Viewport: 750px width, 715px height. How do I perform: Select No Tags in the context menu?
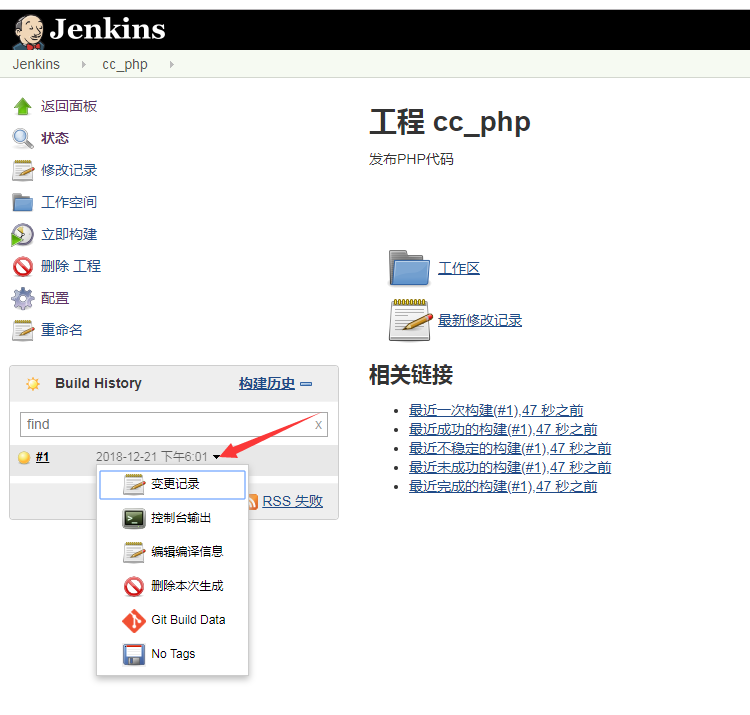tap(172, 654)
